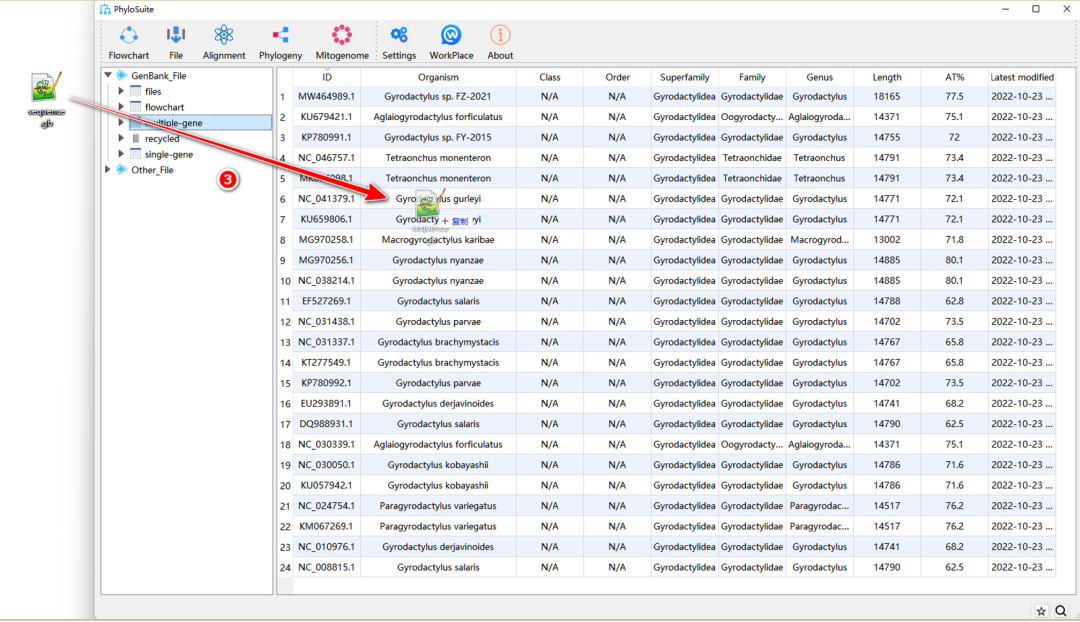Open the Phylogeny toolbar menu

point(280,43)
